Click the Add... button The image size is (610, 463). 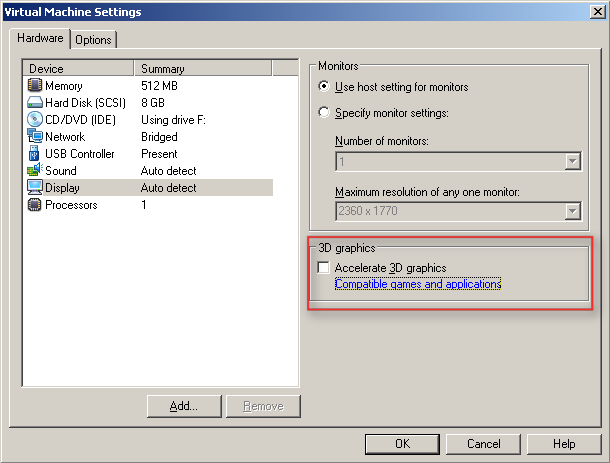click(x=183, y=406)
